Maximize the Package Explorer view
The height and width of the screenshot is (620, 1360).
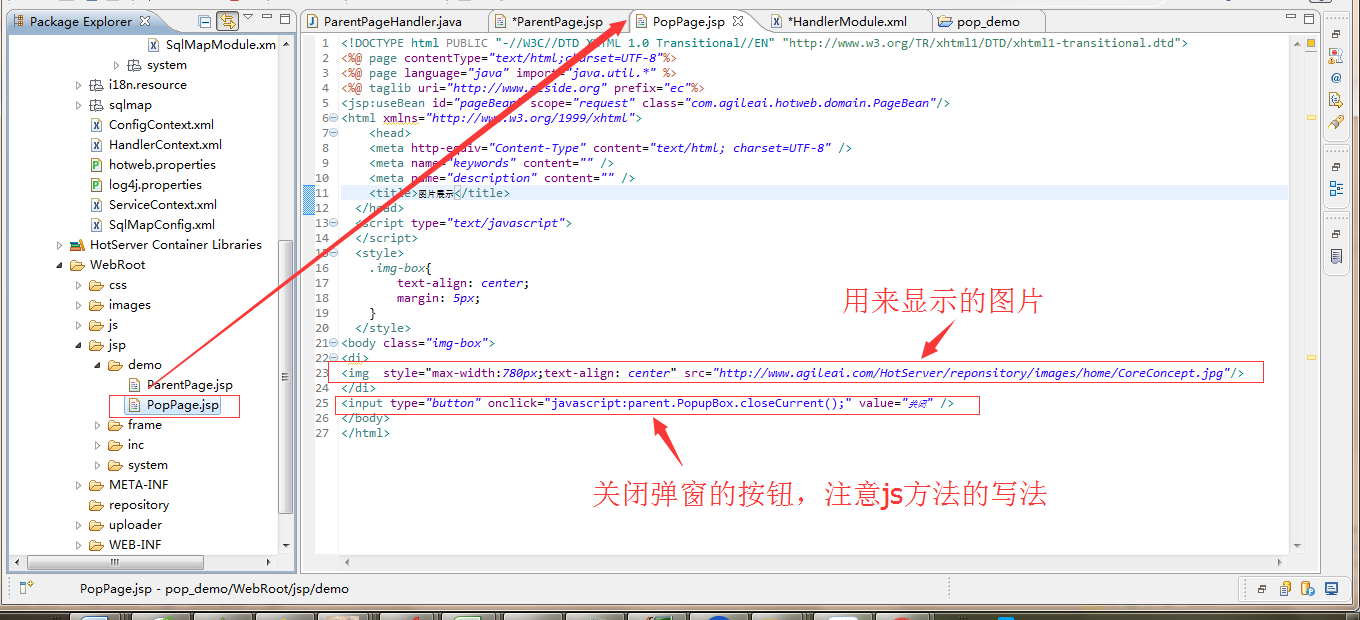[x=284, y=19]
